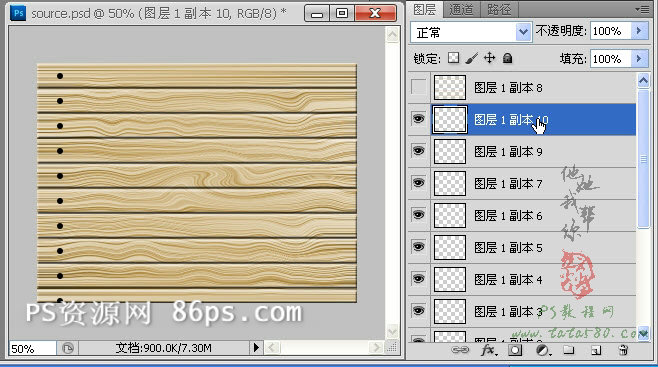Click the Photoshop Ps document icon
Screen dimensions: 658x367
click(18, 13)
